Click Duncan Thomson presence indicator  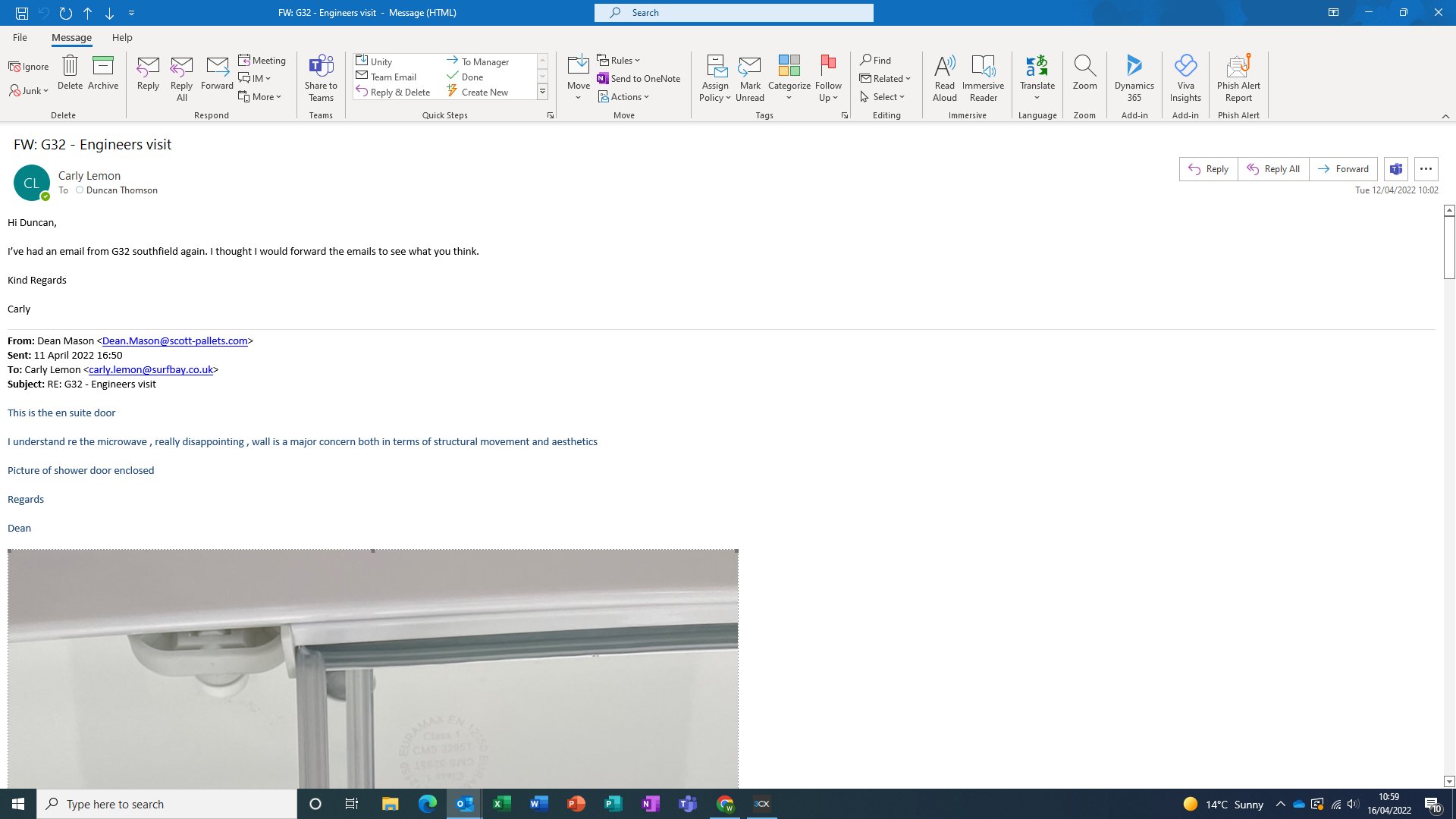(x=80, y=190)
